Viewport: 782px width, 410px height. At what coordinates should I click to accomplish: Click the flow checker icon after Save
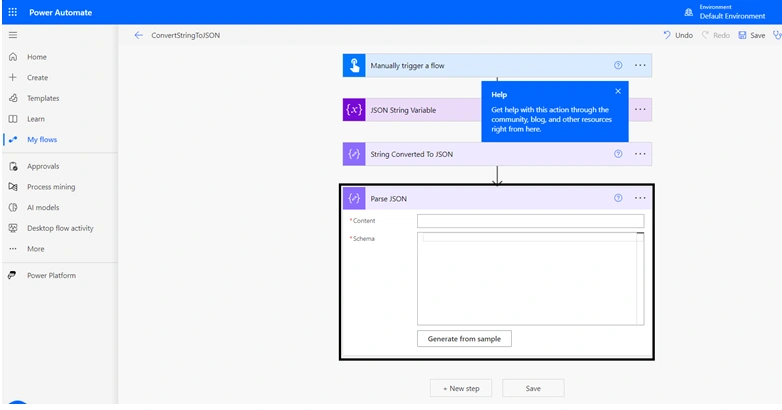[x=777, y=35]
